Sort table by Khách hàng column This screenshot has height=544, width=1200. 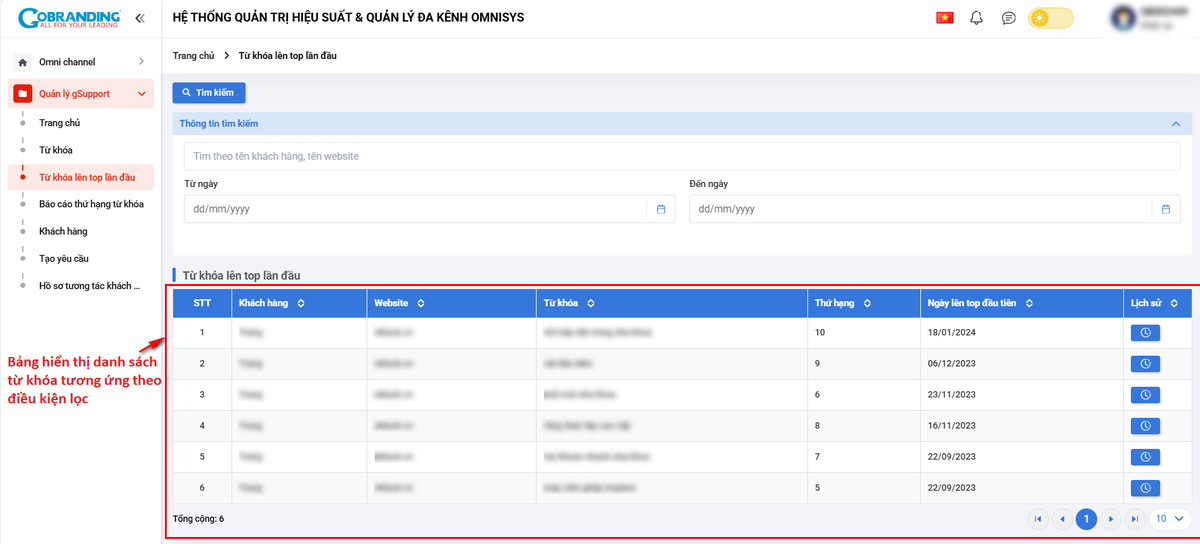point(301,303)
